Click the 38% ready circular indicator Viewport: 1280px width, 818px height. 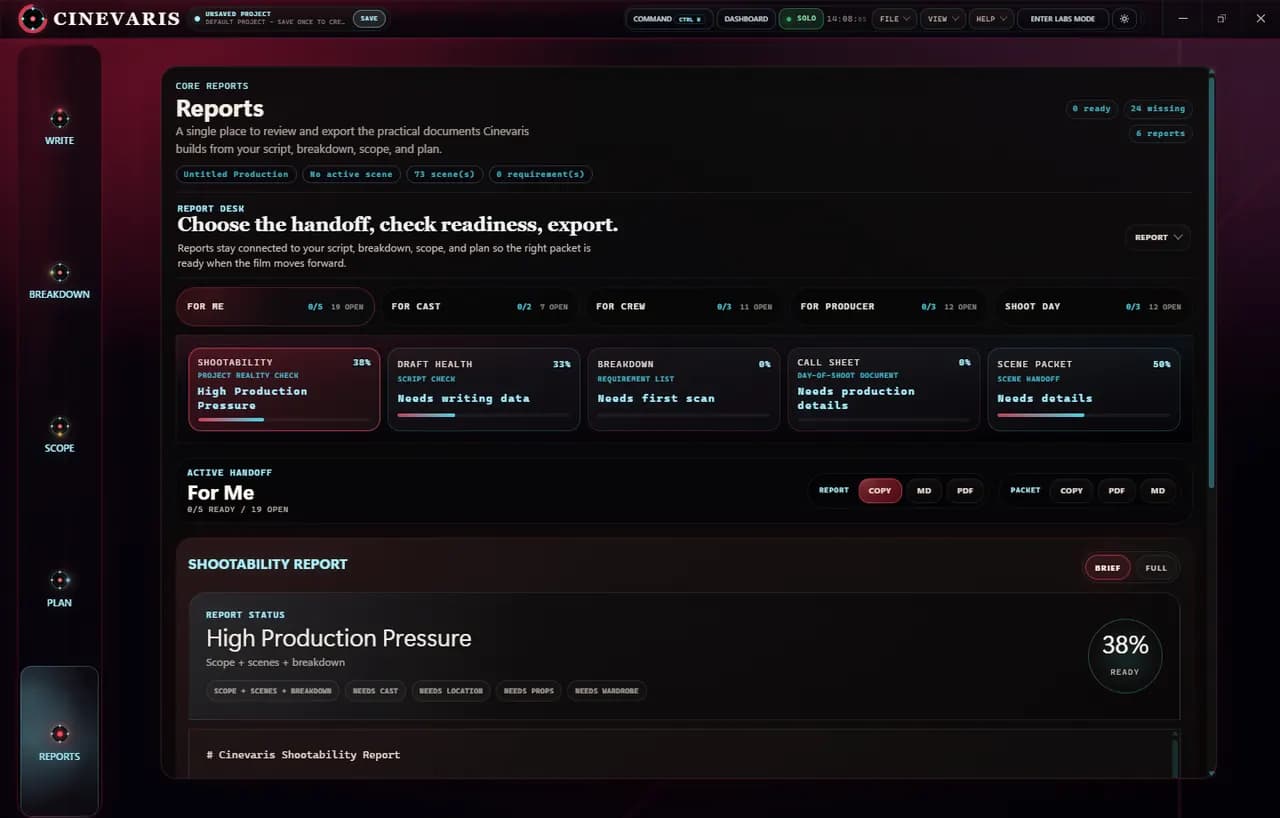coord(1125,656)
